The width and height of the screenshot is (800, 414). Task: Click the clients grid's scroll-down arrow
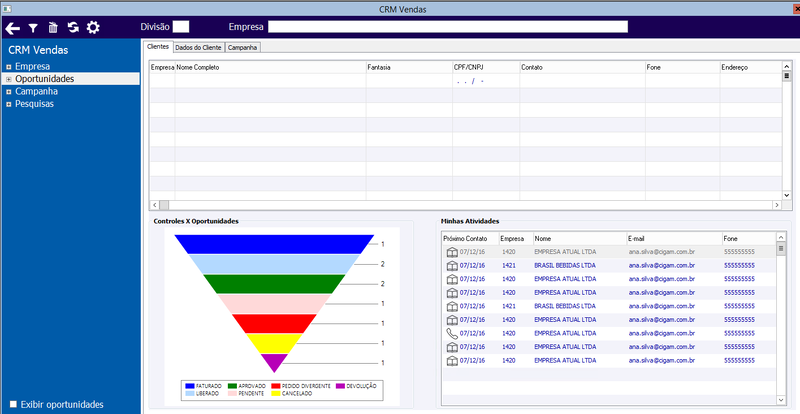pyautogui.click(x=786, y=195)
